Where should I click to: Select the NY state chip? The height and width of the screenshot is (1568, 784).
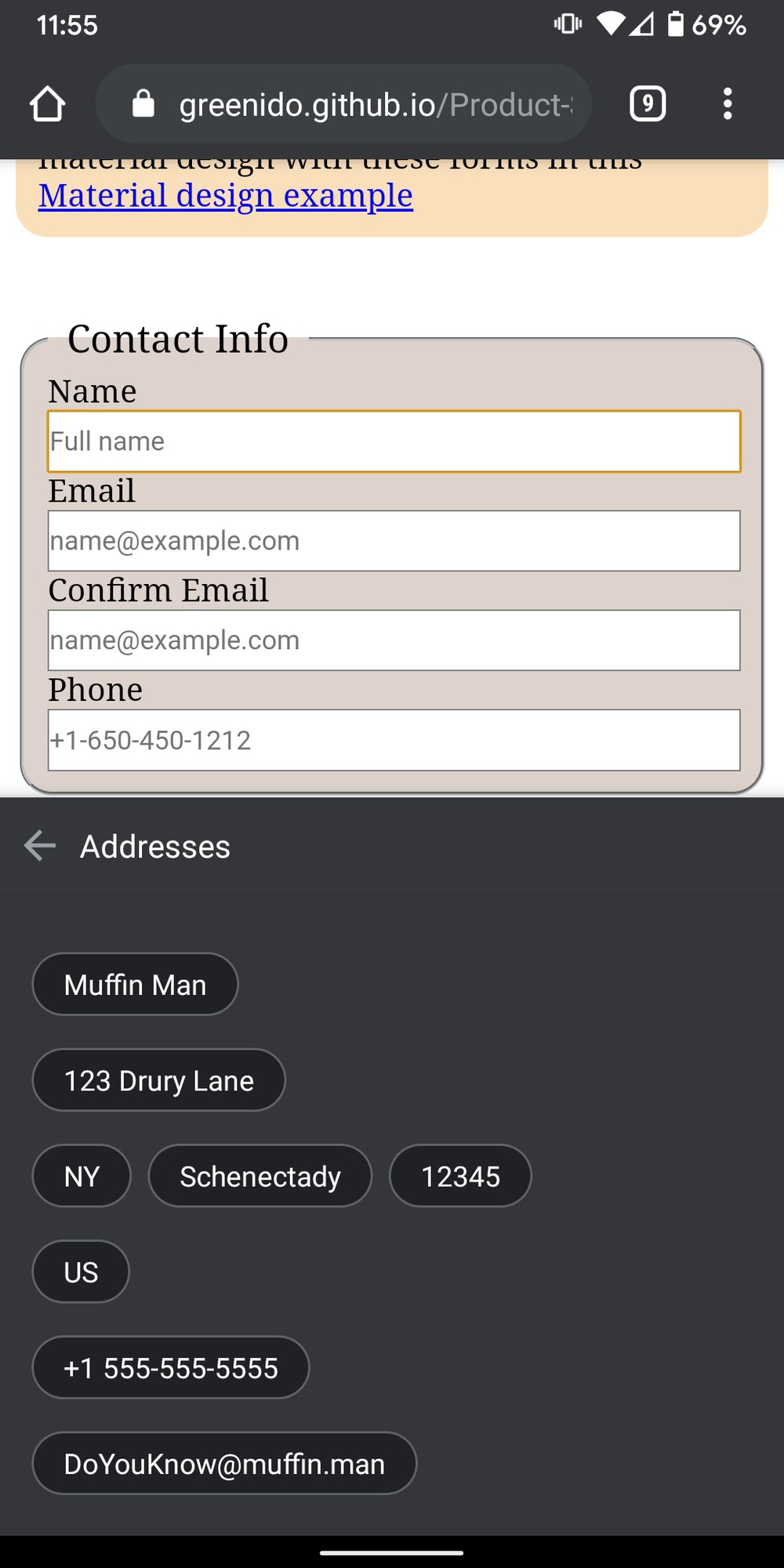[82, 1176]
